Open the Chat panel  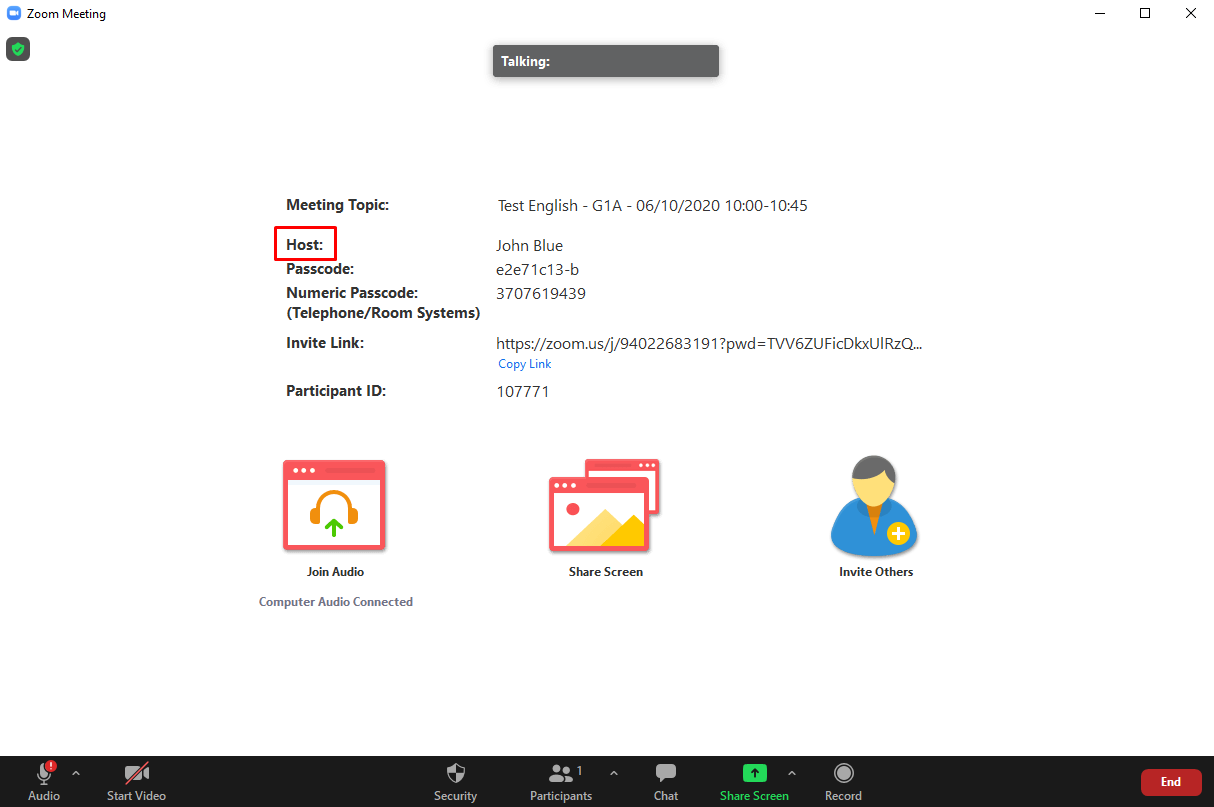666,782
